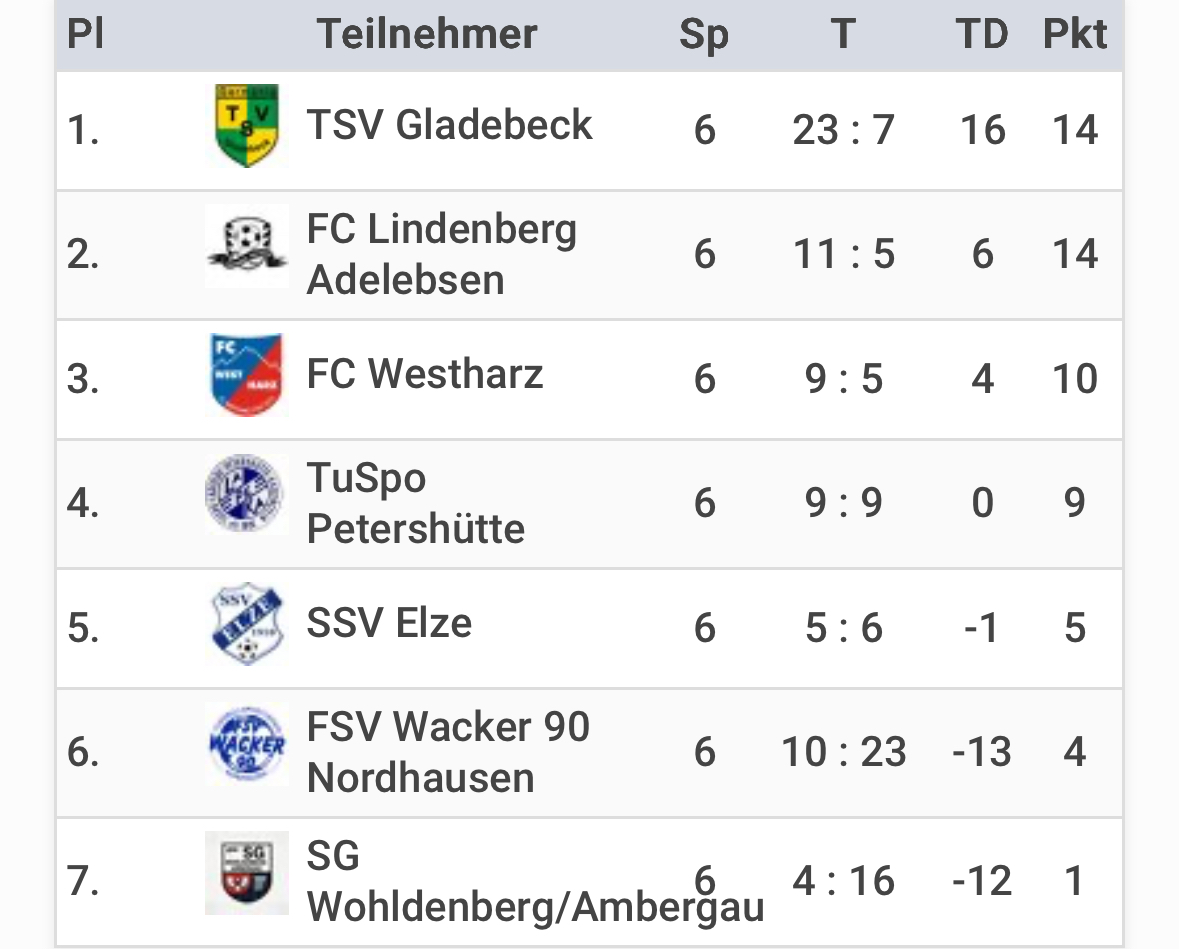Click TSV Gladebeck's 23 : 7 goals

pyautogui.click(x=843, y=130)
